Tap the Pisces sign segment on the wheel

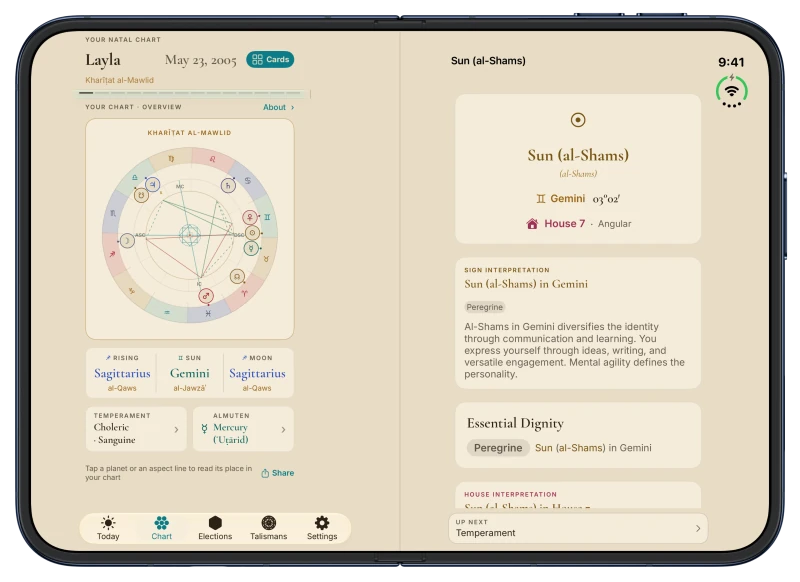pyautogui.click(x=208, y=313)
